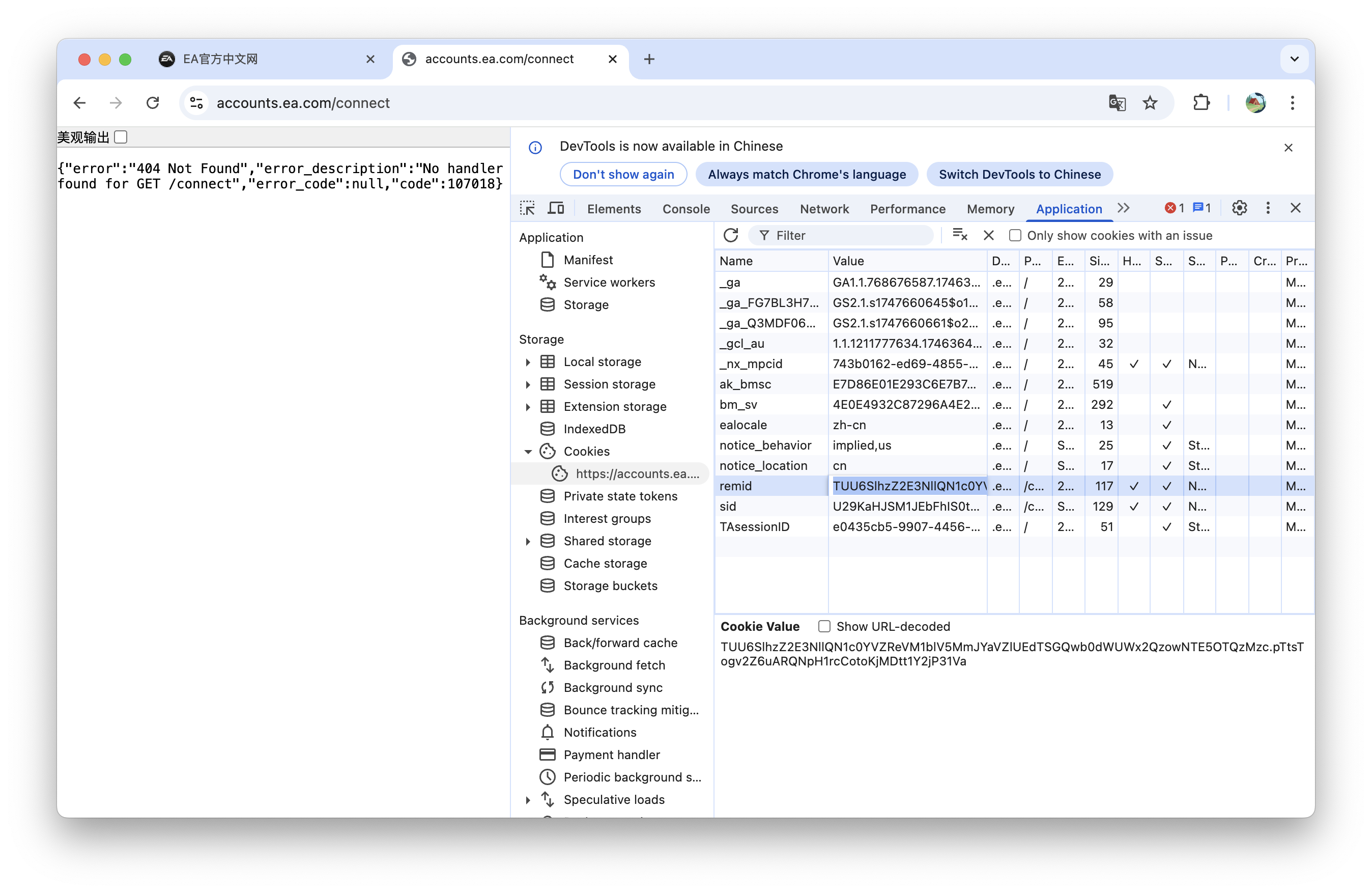1372x893 pixels.
Task: Expand Session storage tree
Action: 527,384
